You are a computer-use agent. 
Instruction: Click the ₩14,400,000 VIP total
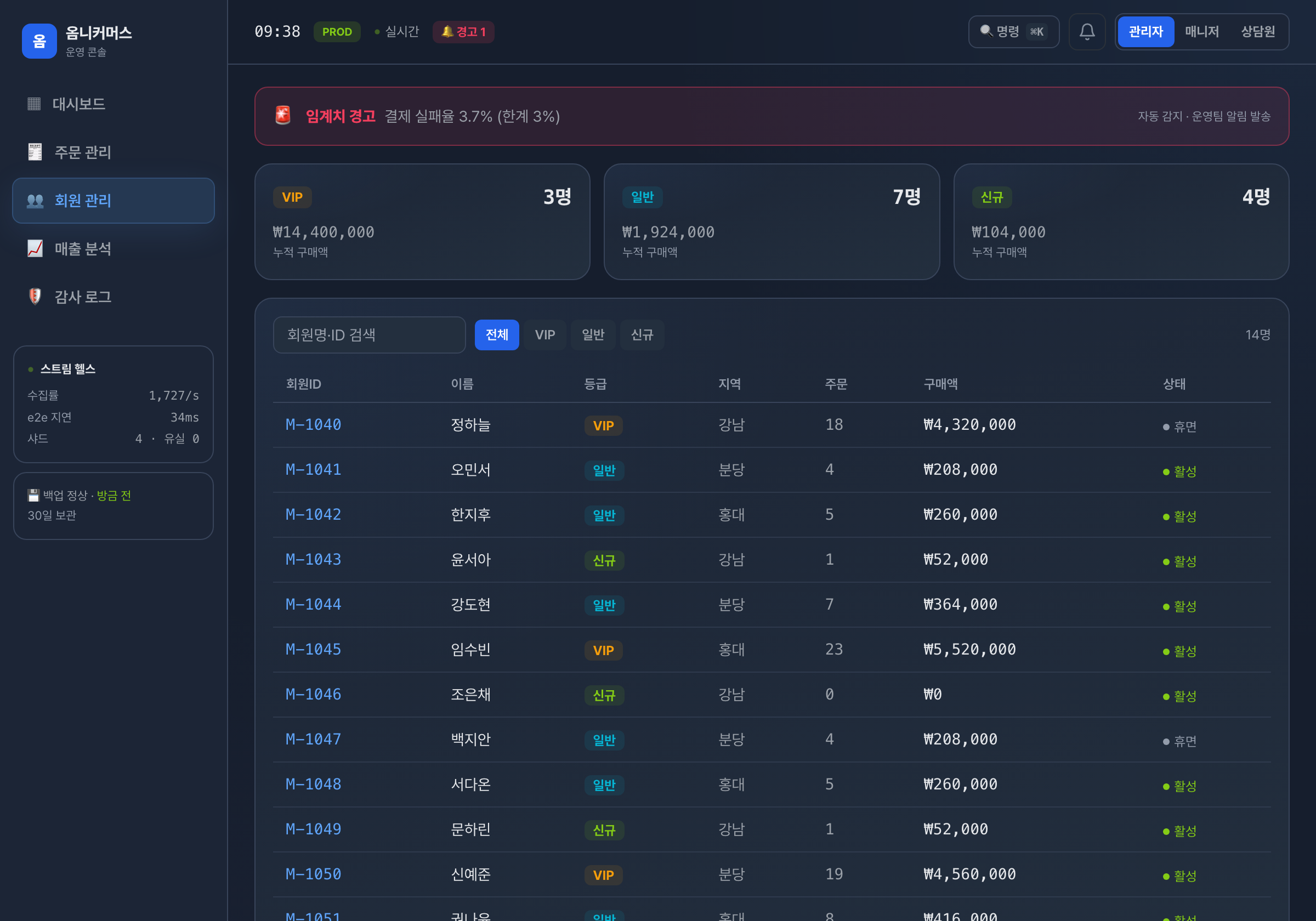point(324,232)
